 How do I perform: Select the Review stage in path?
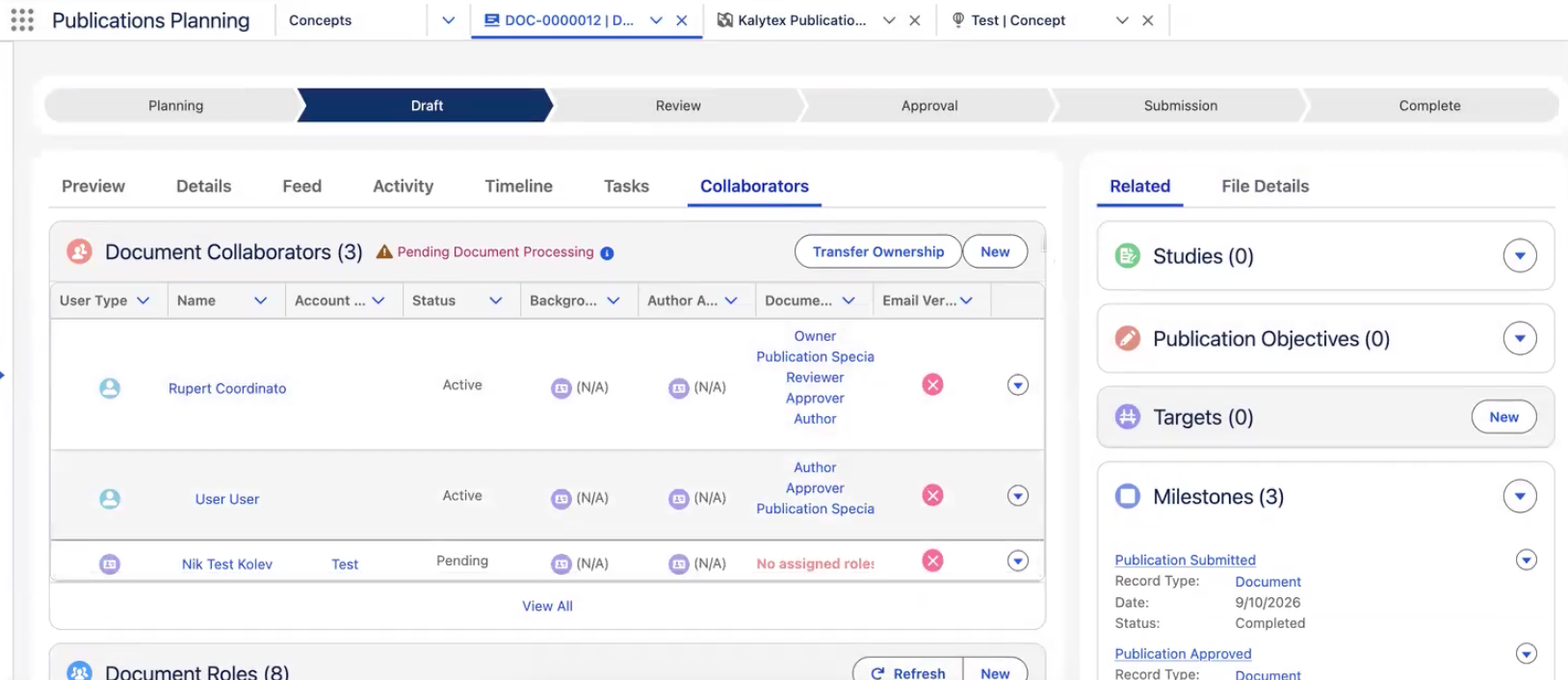click(678, 106)
